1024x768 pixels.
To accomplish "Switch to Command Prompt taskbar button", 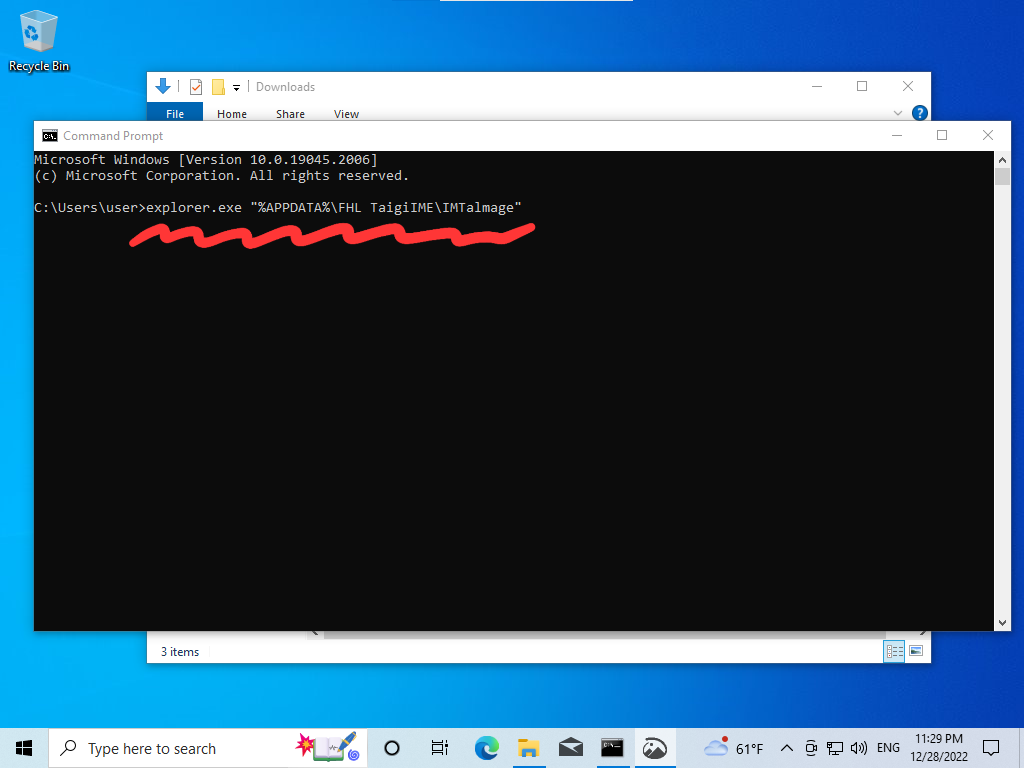I will point(613,748).
